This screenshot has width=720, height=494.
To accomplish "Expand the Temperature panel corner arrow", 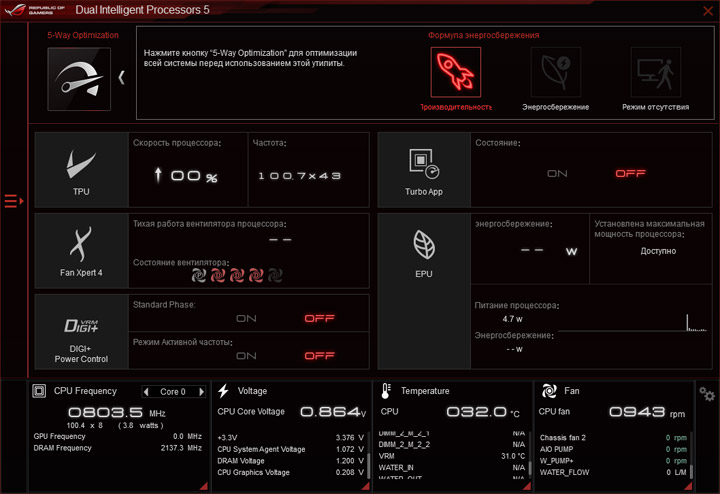I will tap(527, 486).
